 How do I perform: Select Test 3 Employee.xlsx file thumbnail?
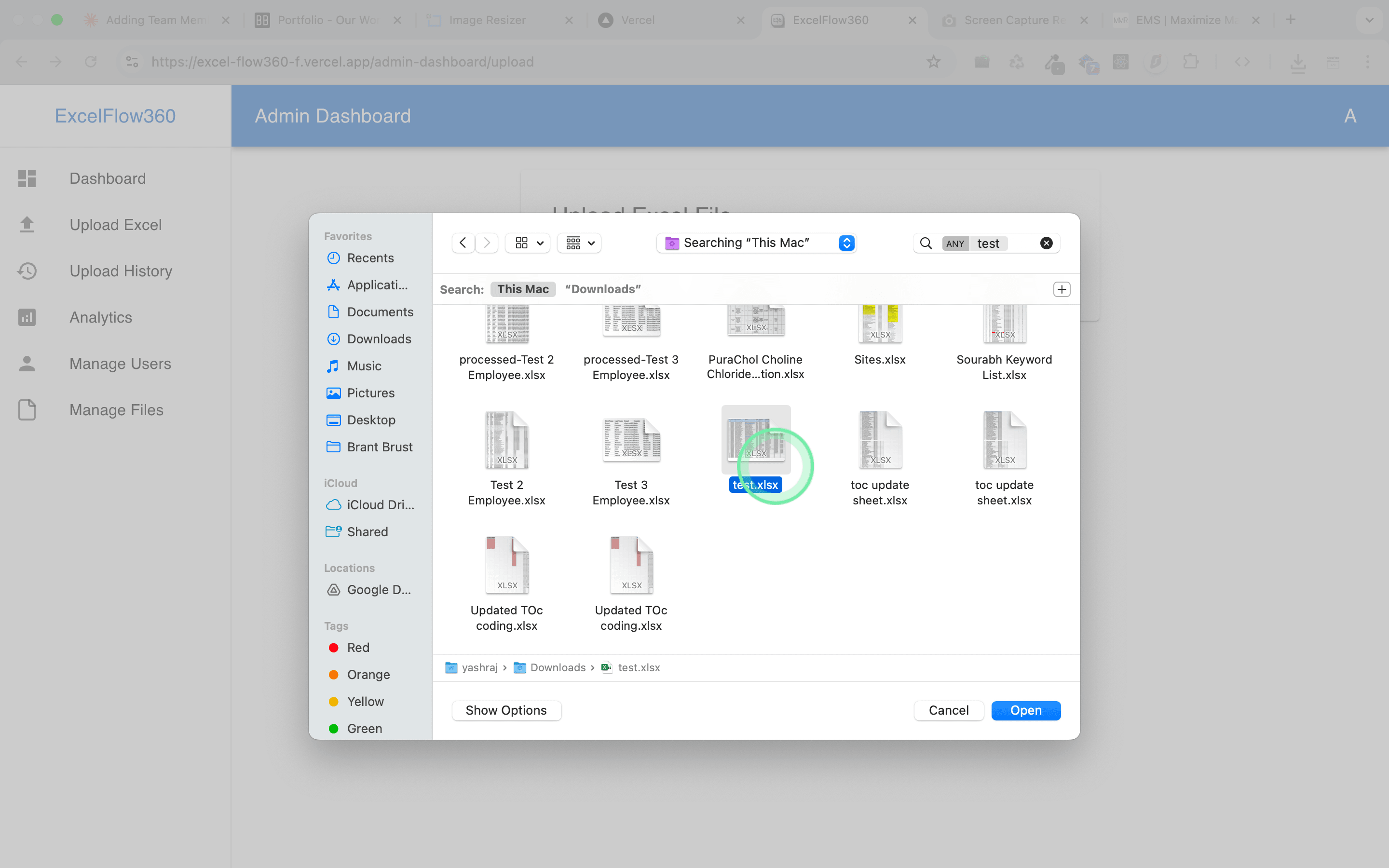point(631,441)
